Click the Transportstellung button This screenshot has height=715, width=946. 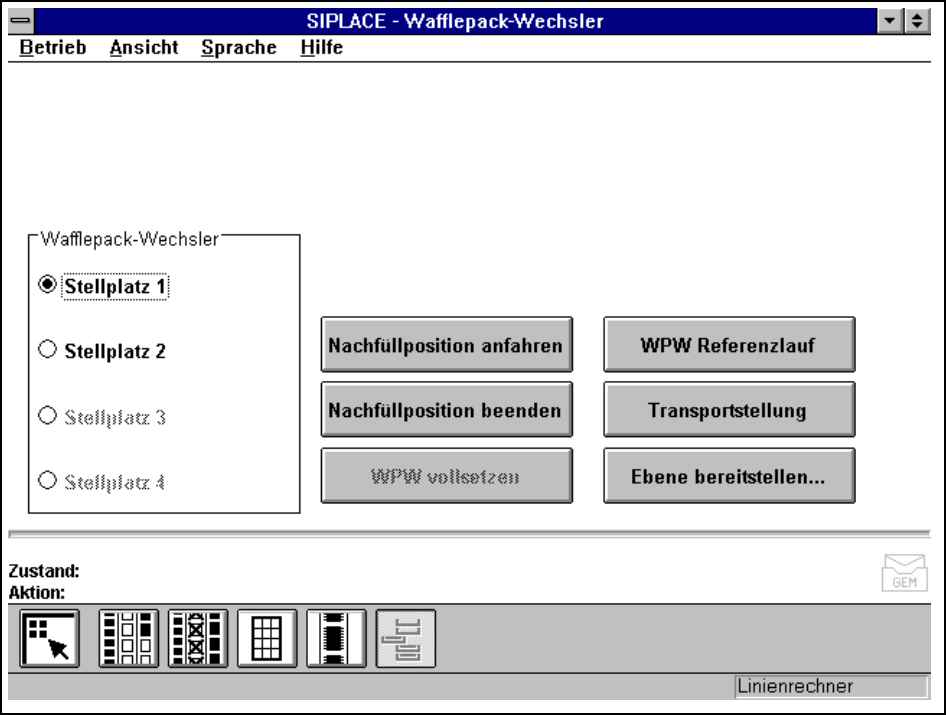[729, 410]
